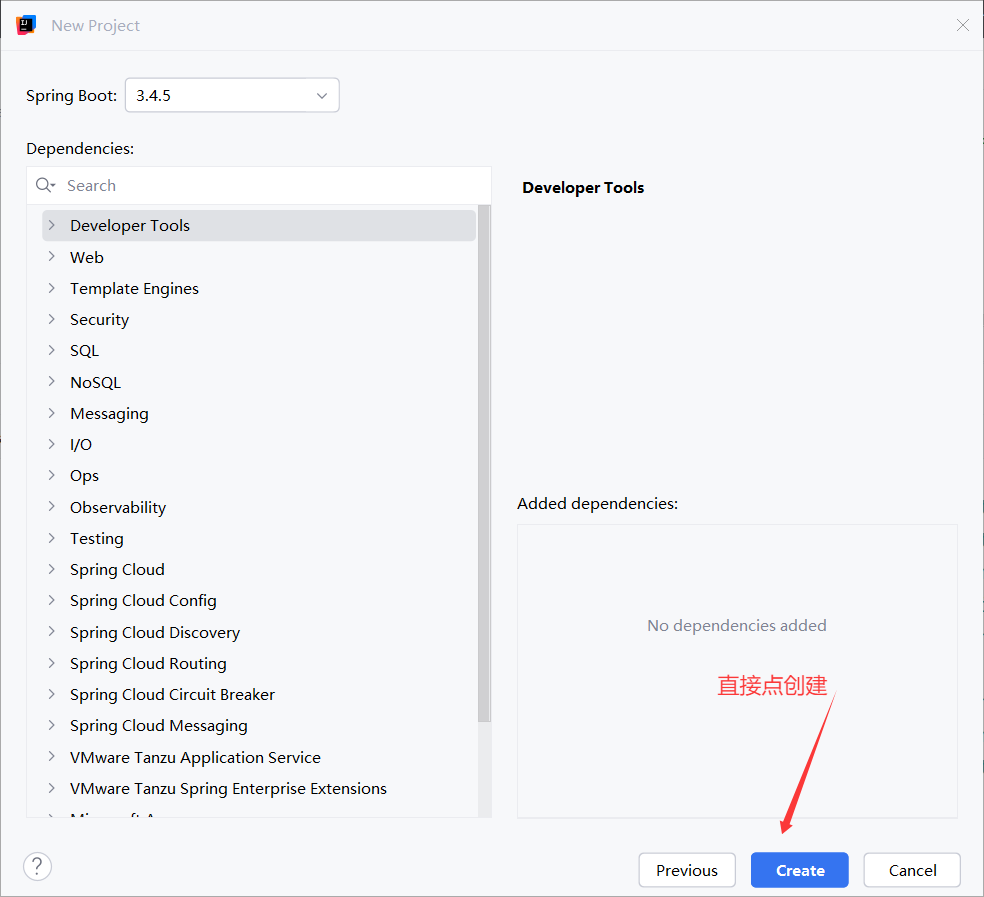Expand the Template Engines chevron
The image size is (984, 897).
pos(52,287)
